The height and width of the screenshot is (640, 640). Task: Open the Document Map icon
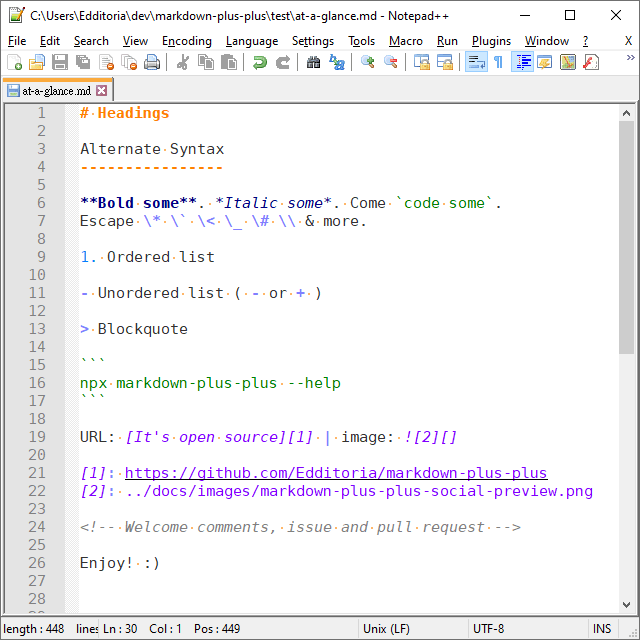tap(568, 62)
